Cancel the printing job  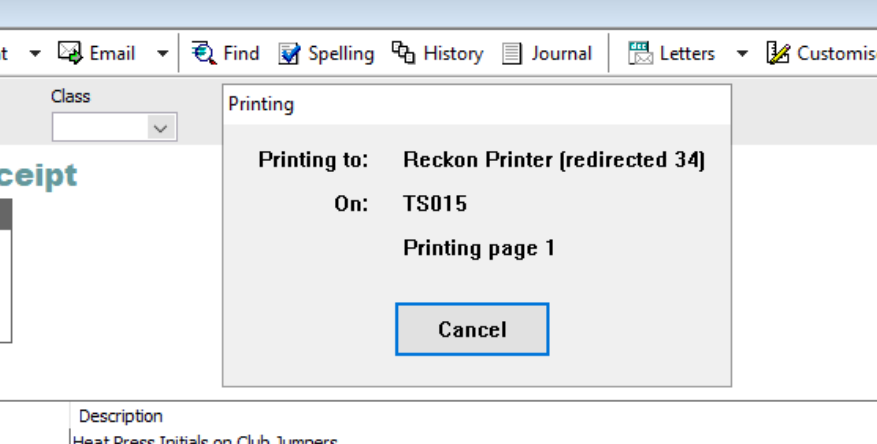pos(472,329)
